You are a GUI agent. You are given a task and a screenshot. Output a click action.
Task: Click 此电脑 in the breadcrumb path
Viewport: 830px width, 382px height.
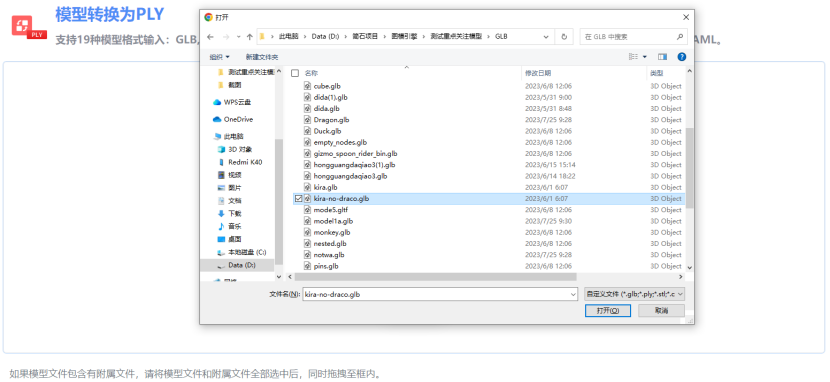288,37
